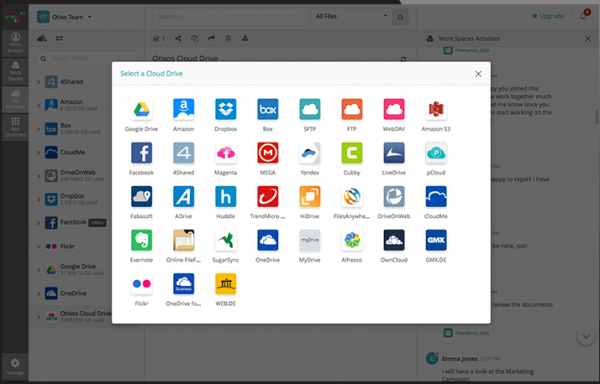Click the Upgrade link
Viewport: 600px width, 384px height.
click(x=548, y=16)
